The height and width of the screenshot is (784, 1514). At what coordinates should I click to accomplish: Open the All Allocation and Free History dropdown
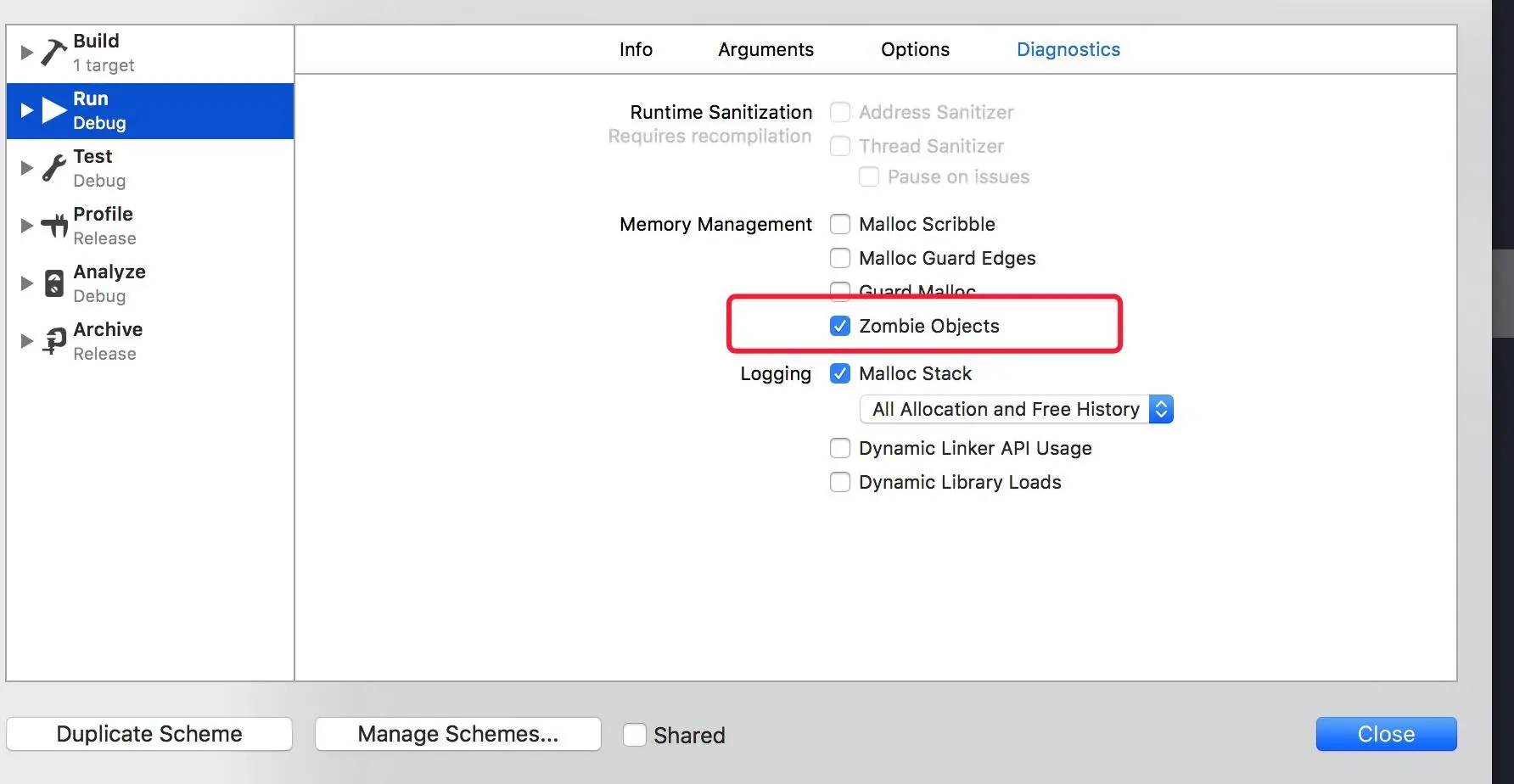[x=1017, y=409]
